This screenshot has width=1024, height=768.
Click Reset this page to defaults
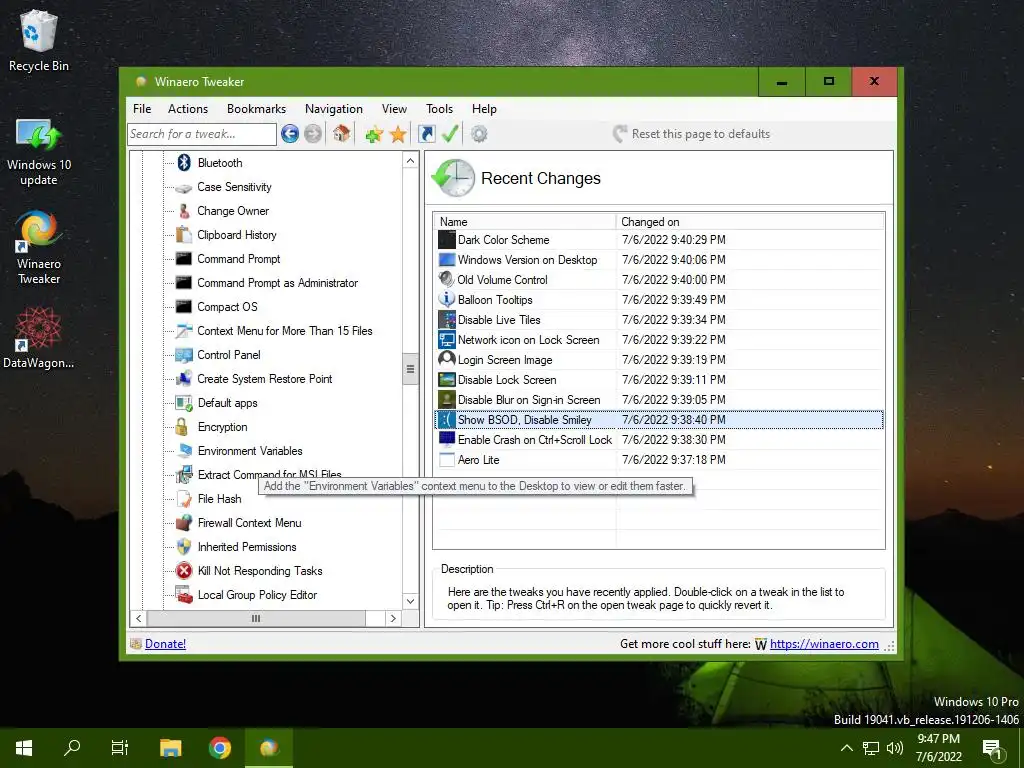[x=692, y=134]
